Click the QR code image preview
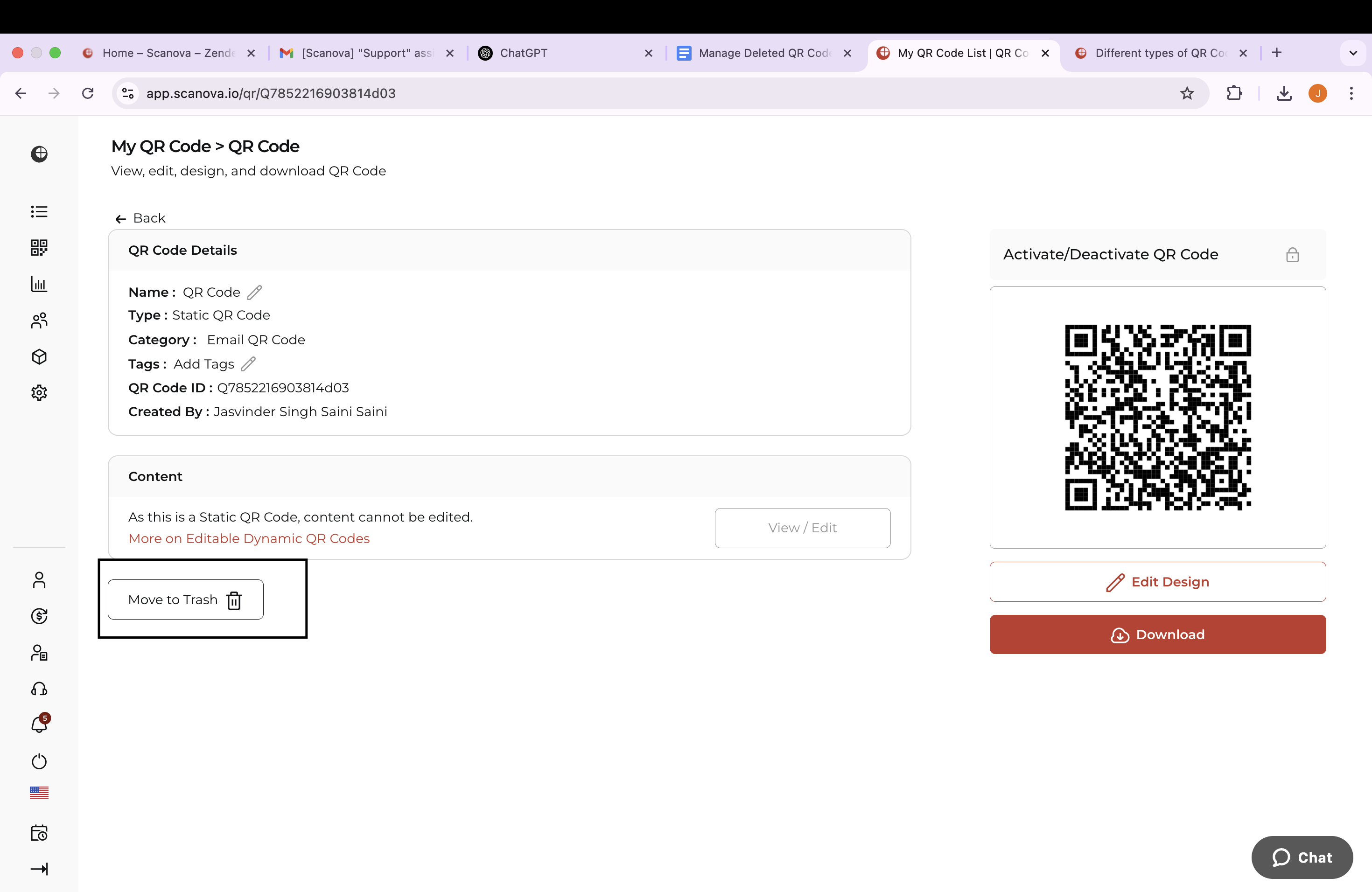Image resolution: width=1372 pixels, height=892 pixels. coord(1157,417)
